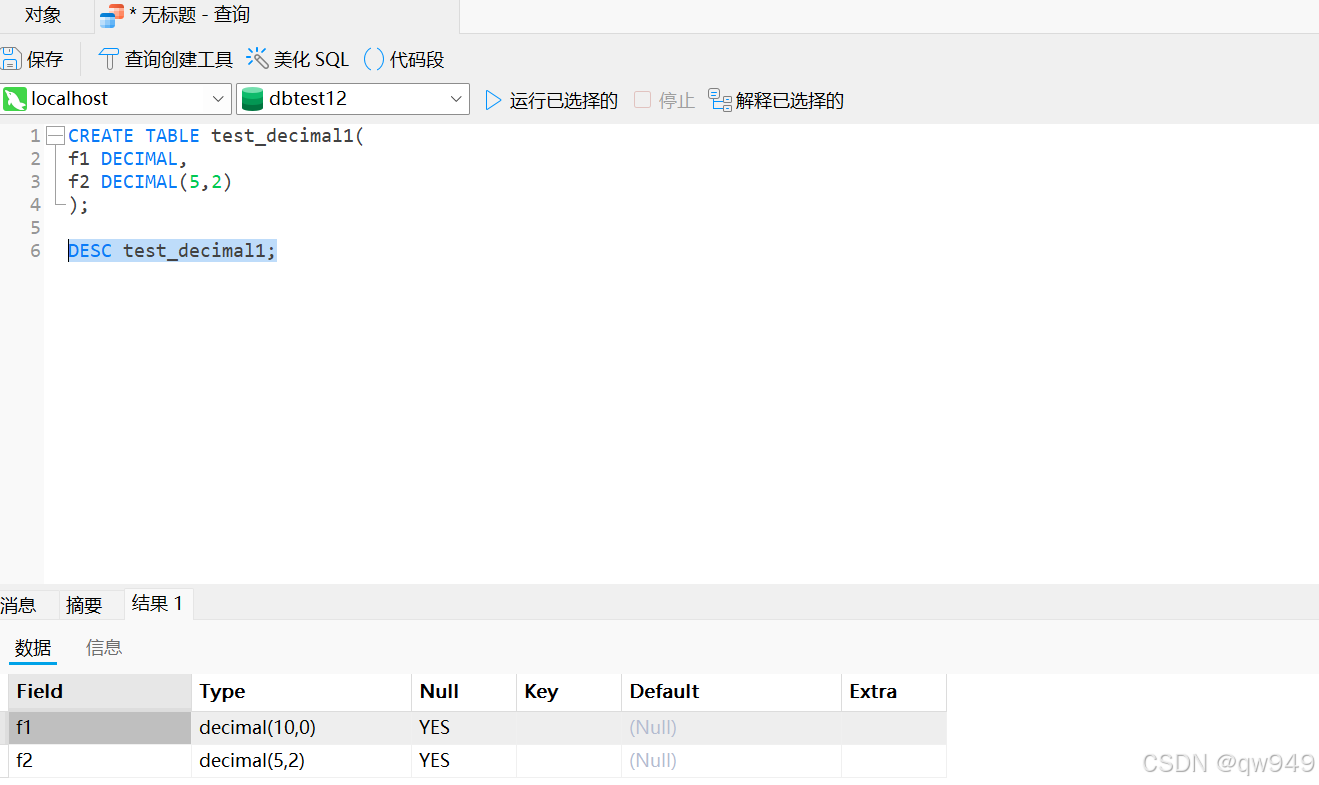Image resolution: width=1319 pixels, height=785 pixels.
Task: Click line number 6 in the editor
Action: coord(34,250)
